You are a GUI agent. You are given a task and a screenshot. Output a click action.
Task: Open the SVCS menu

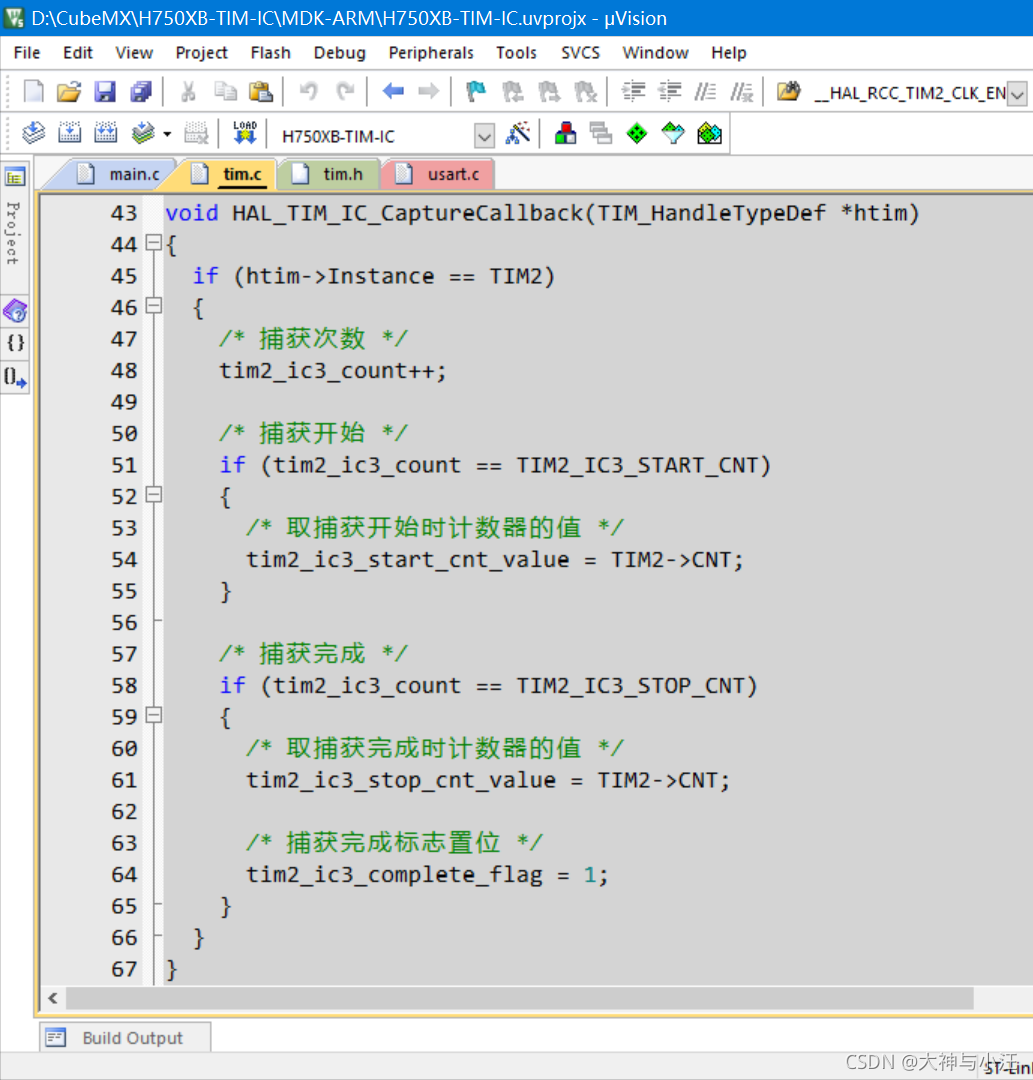pos(581,53)
